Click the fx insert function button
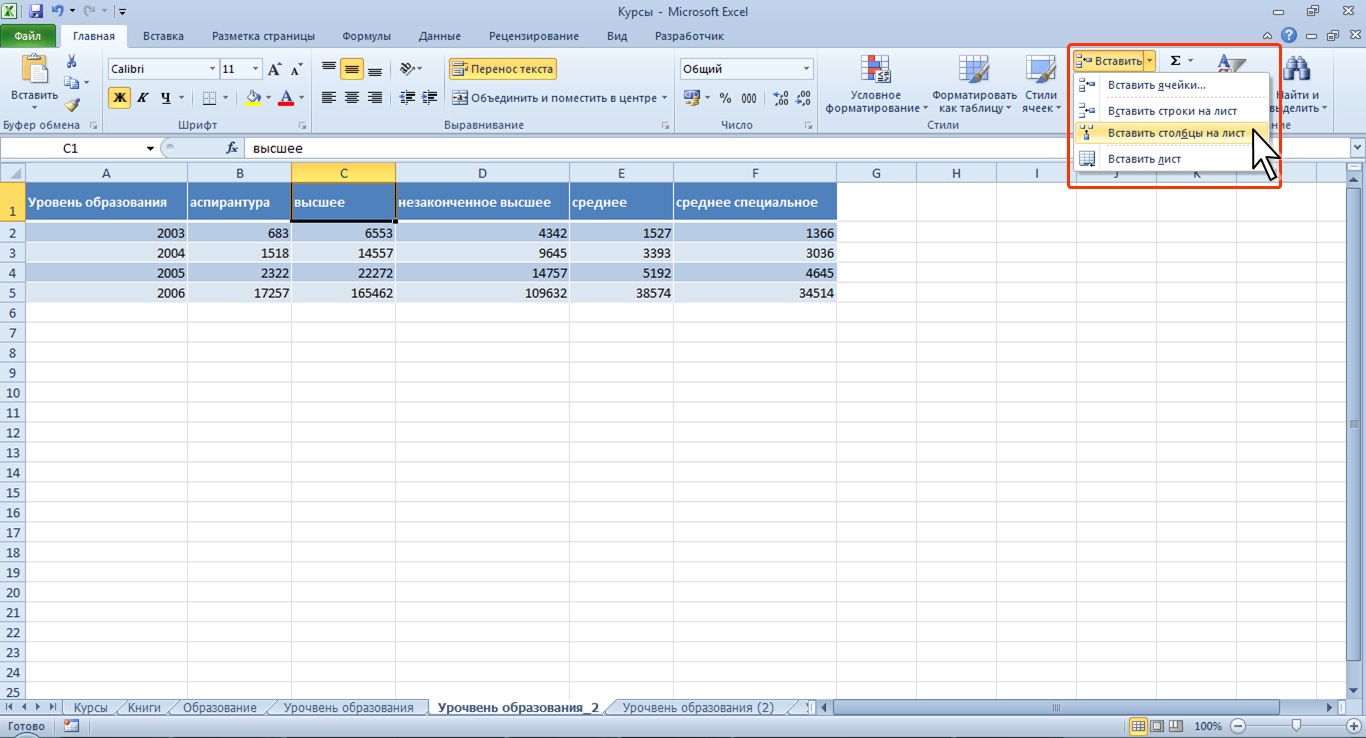 click(232, 148)
